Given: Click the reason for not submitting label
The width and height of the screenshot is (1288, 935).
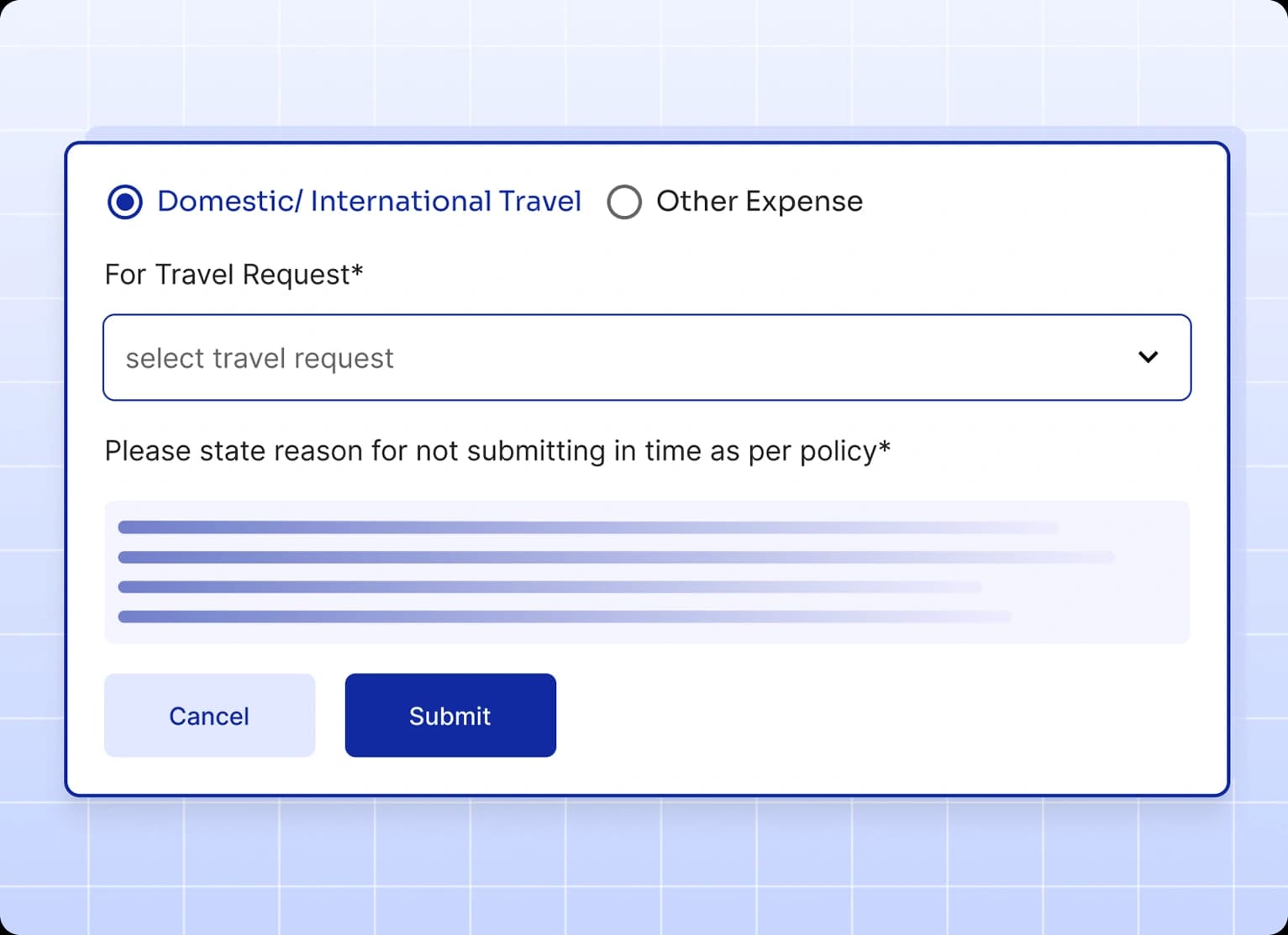Looking at the screenshot, I should 496,450.
